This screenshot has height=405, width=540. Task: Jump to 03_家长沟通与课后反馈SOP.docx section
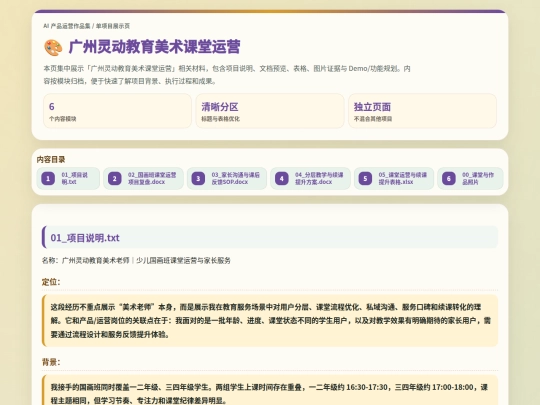click(x=227, y=178)
